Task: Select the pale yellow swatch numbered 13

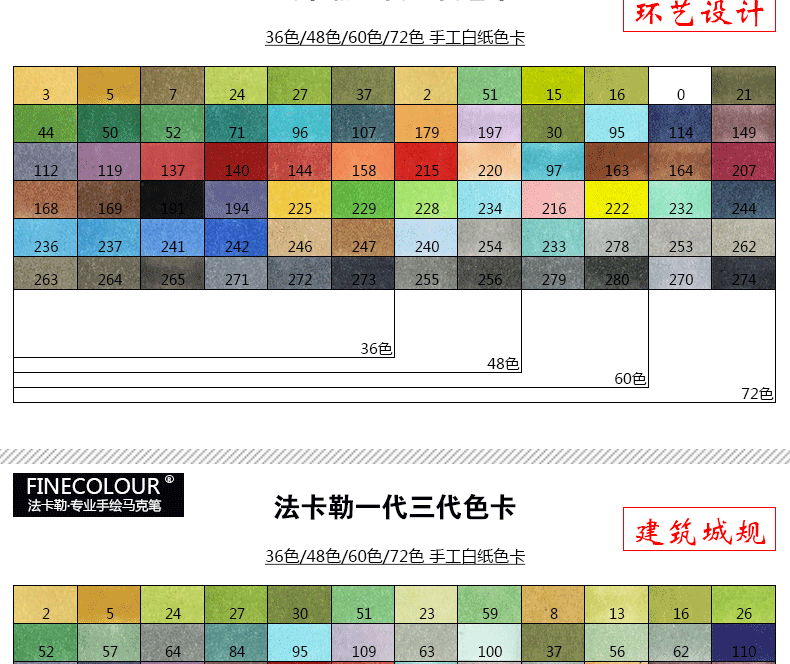Action: [x=617, y=605]
